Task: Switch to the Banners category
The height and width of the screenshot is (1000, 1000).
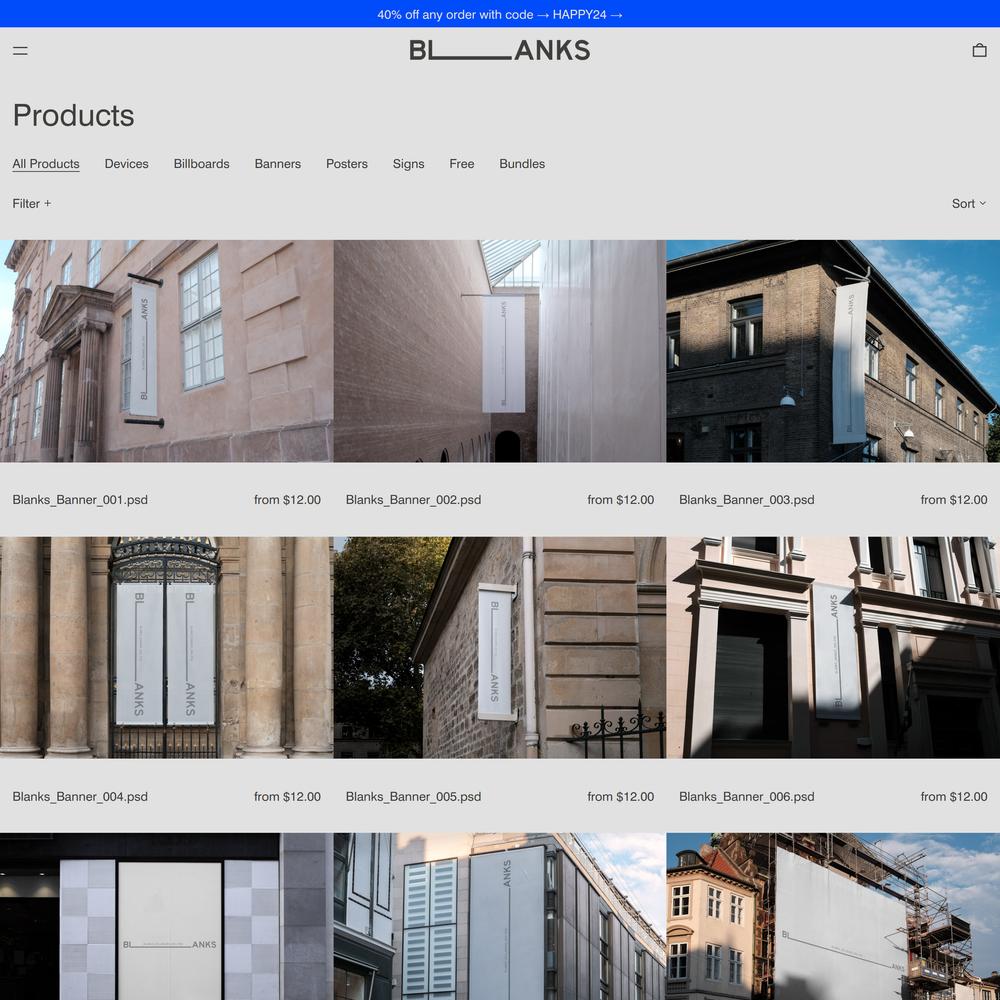Action: coord(277,164)
